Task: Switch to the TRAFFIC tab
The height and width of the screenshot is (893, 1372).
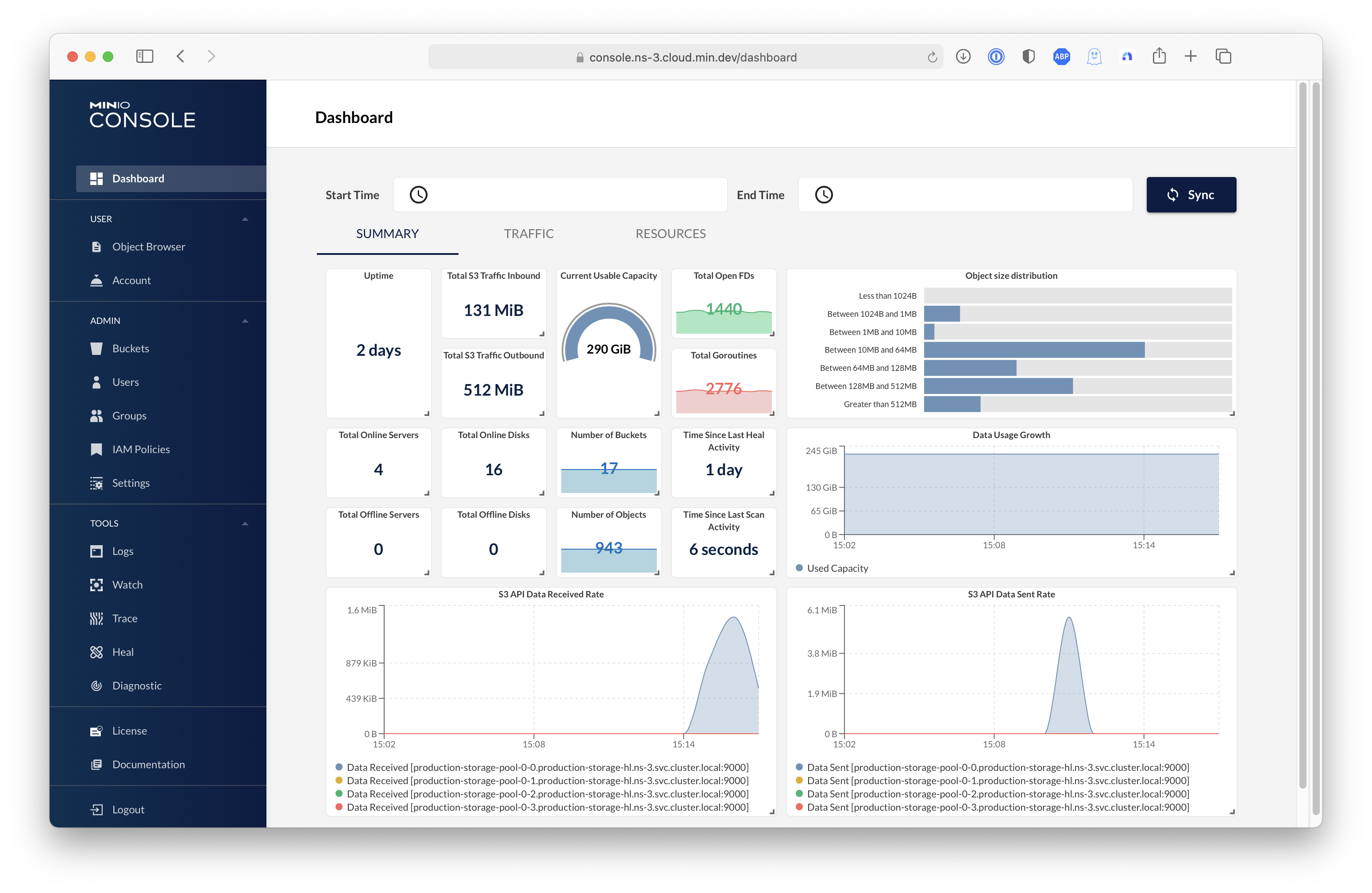Action: click(528, 234)
